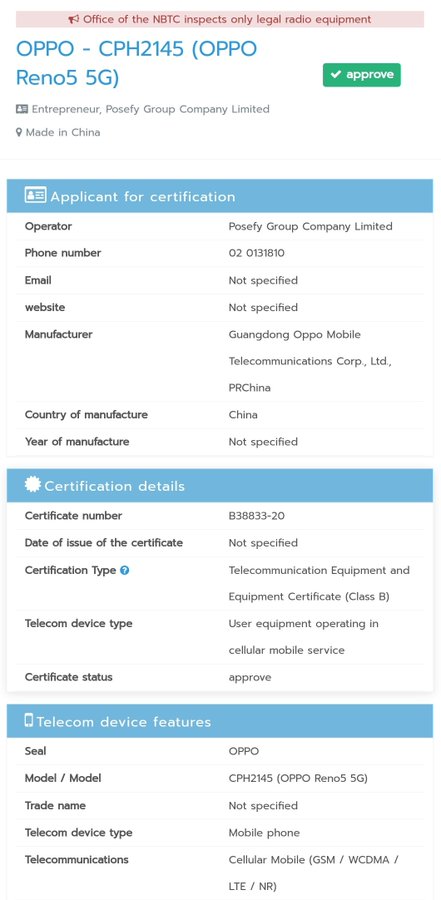Click the Certificate status approve value
This screenshot has width=441, height=900.
(250, 678)
